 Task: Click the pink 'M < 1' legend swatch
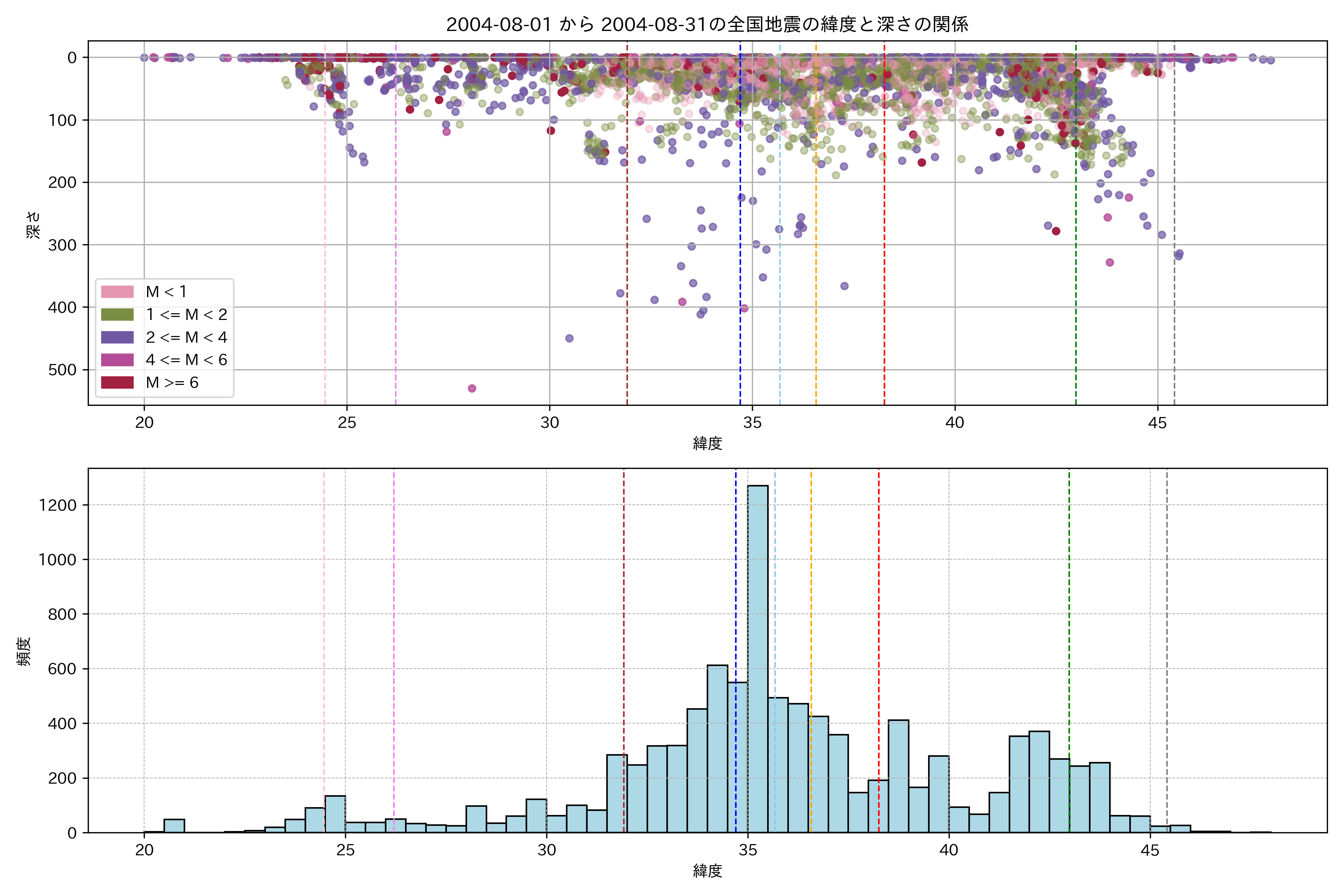(x=117, y=292)
